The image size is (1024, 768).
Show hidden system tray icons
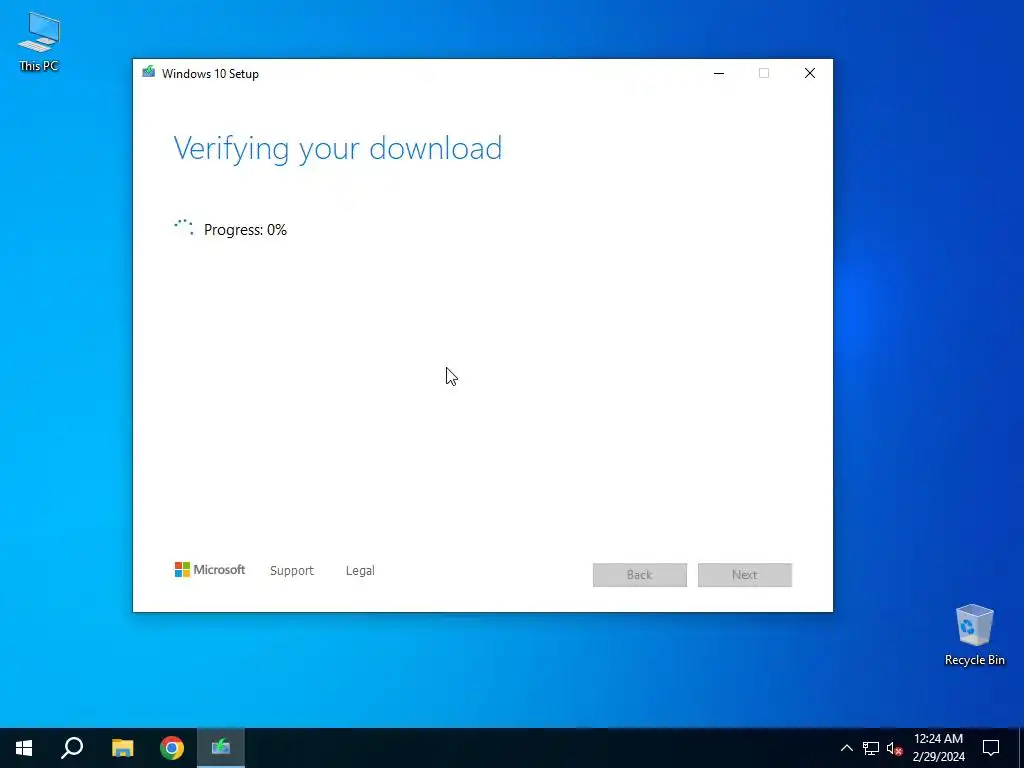pos(846,748)
